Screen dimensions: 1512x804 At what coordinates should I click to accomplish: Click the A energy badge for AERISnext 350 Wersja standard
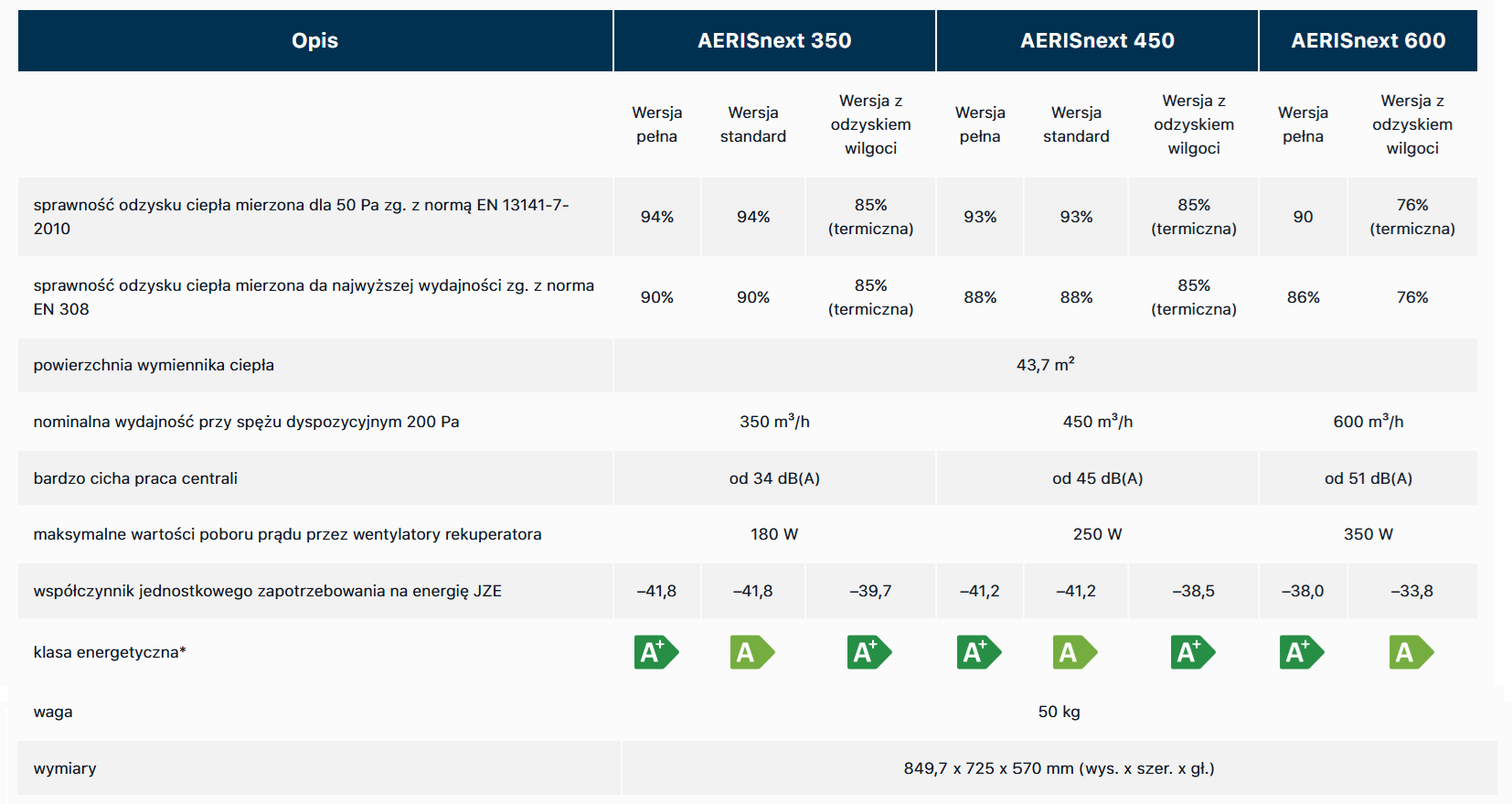(751, 652)
